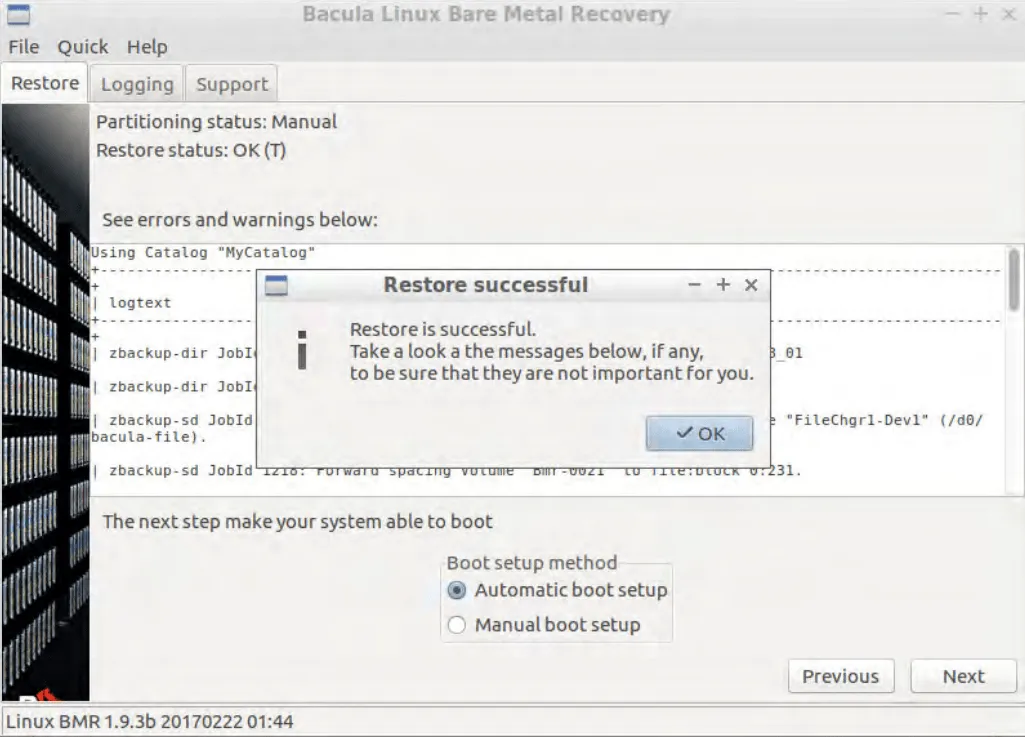Click the 'bacula-file).' log line
1025x737 pixels.
[148, 437]
